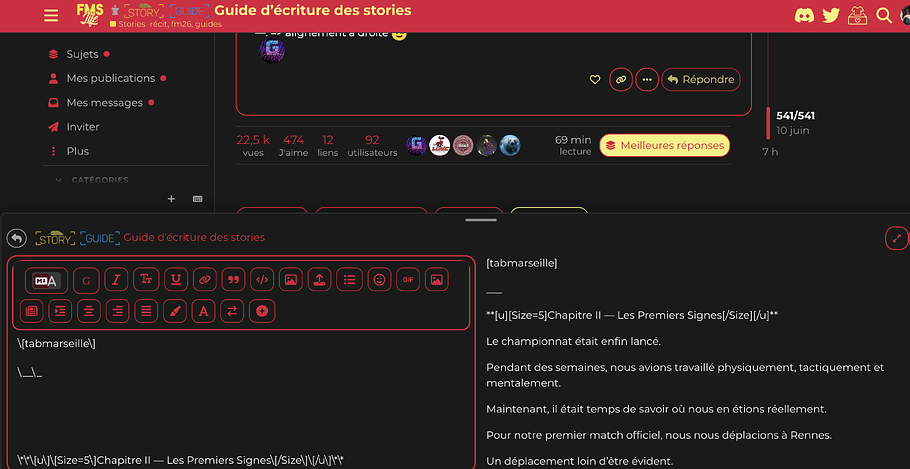Click first image insert icon after code
Image resolution: width=910 pixels, height=469 pixels.
coord(291,280)
